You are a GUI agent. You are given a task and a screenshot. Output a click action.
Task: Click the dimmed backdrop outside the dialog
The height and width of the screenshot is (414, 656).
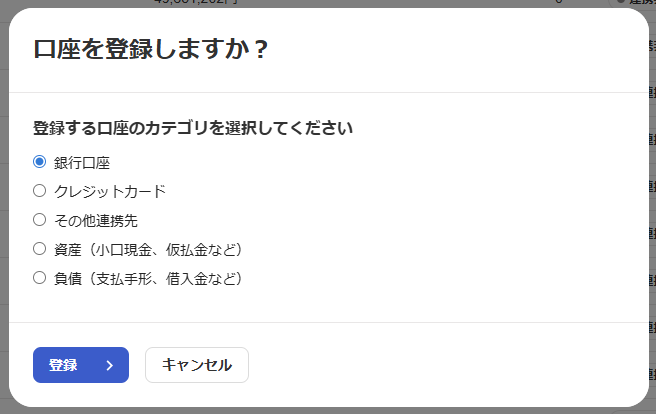tap(651, 200)
